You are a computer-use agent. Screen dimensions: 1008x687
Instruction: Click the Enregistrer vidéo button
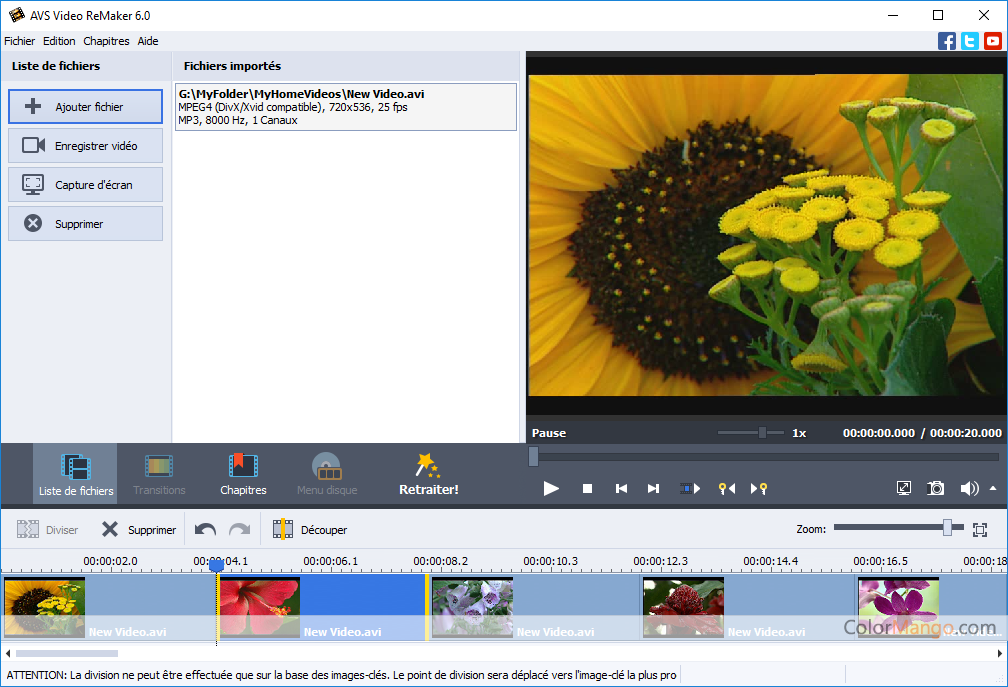(84, 145)
